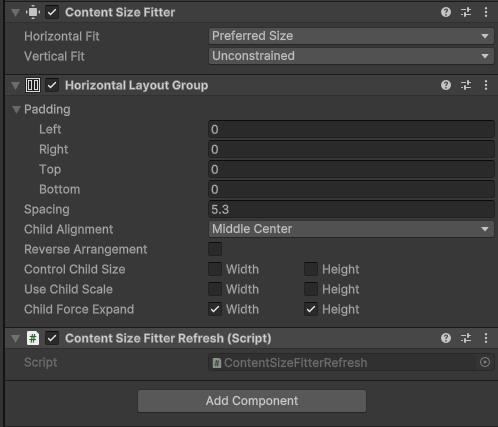Enable Reverse Arrangement checkbox
The image size is (498, 427).
(215, 249)
